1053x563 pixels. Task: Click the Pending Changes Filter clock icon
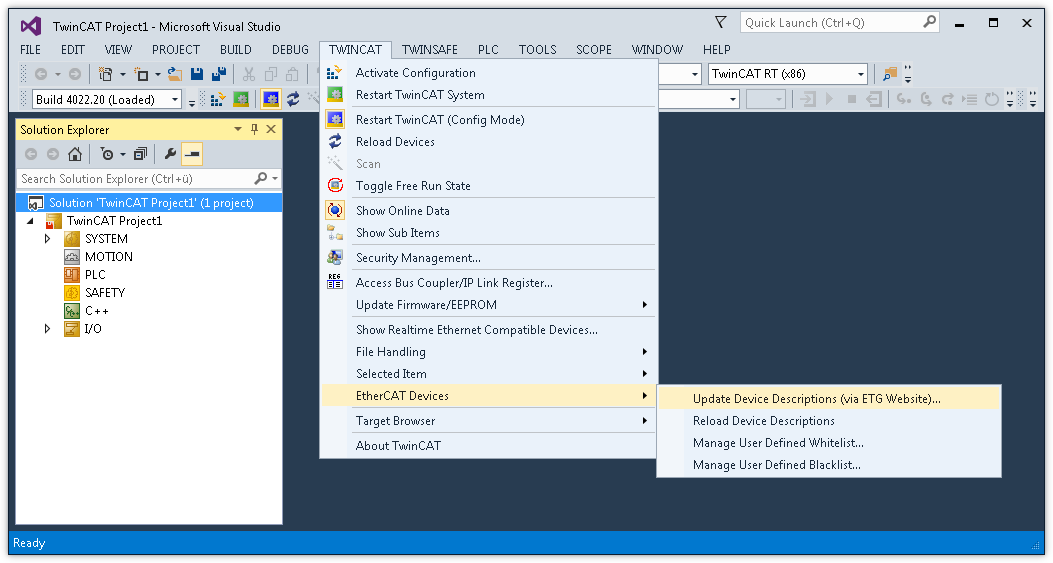(x=107, y=155)
